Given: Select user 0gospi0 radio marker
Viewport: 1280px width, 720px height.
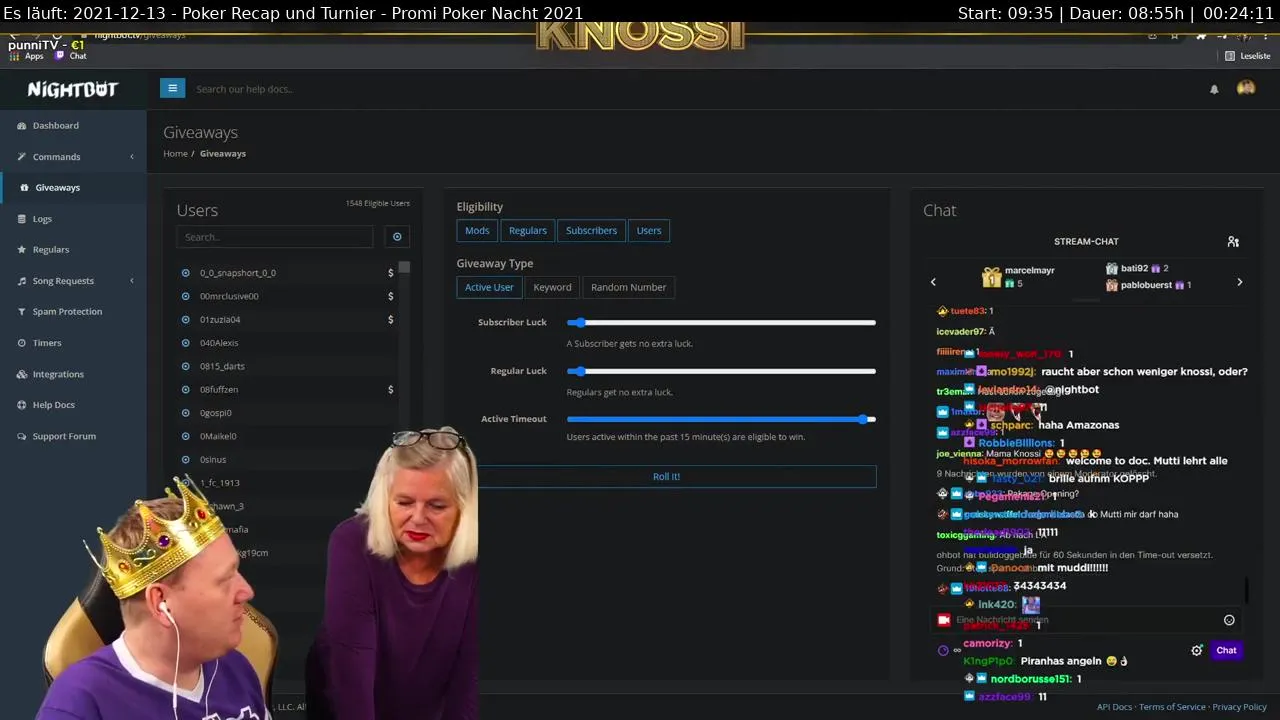Looking at the screenshot, I should coord(185,413).
